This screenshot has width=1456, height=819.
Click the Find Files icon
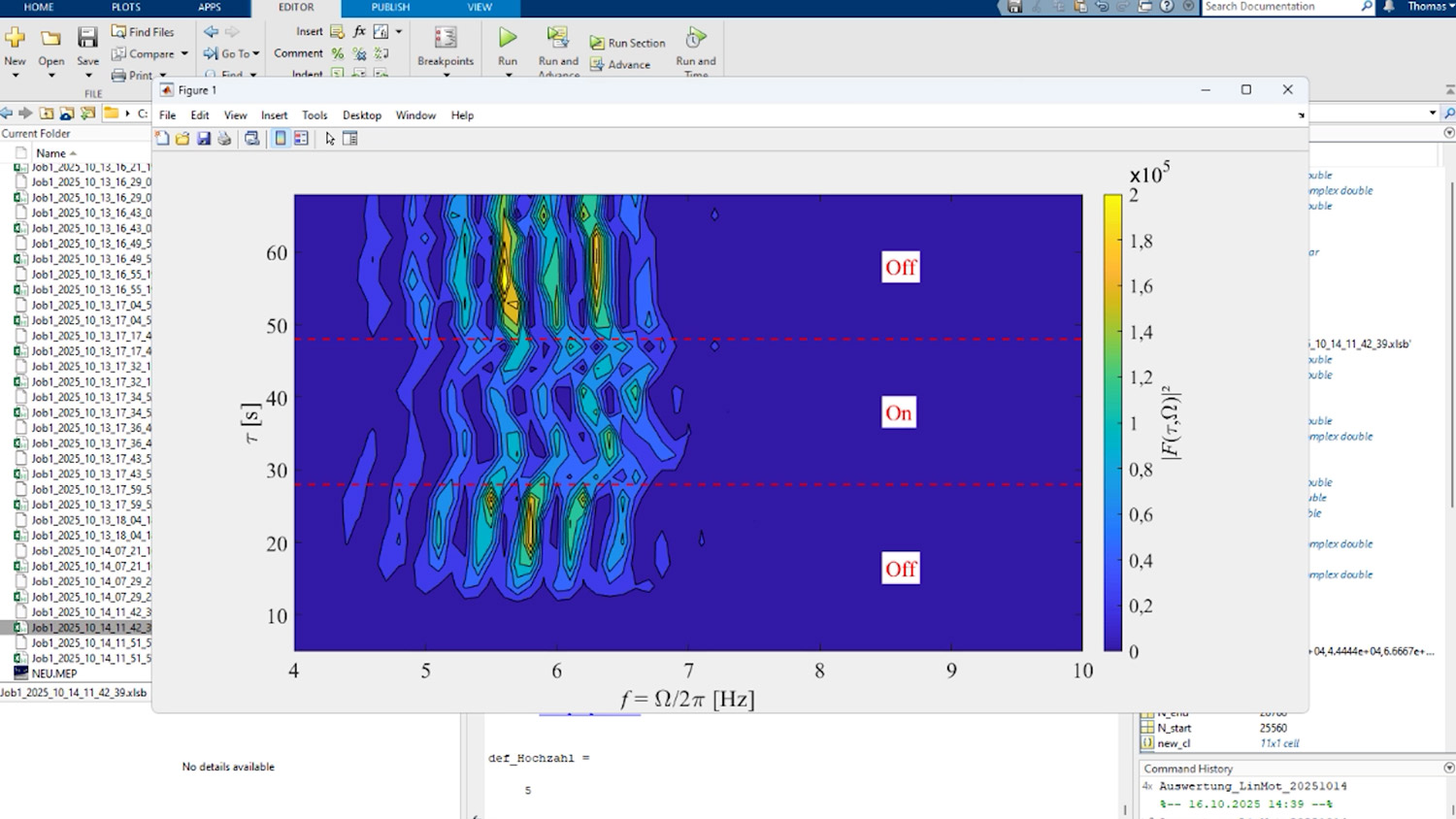tap(119, 32)
